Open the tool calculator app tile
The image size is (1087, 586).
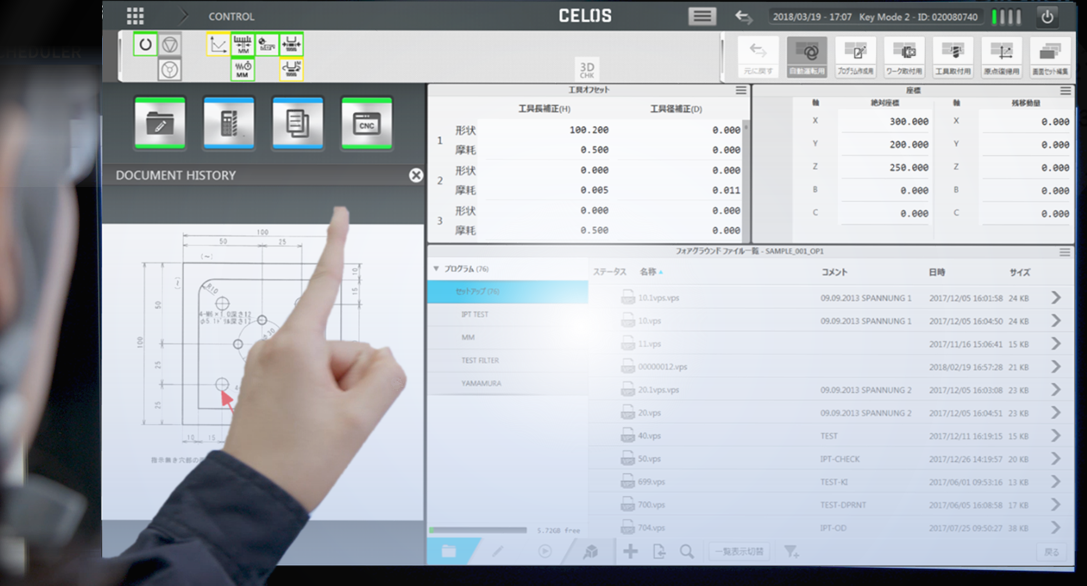click(229, 123)
